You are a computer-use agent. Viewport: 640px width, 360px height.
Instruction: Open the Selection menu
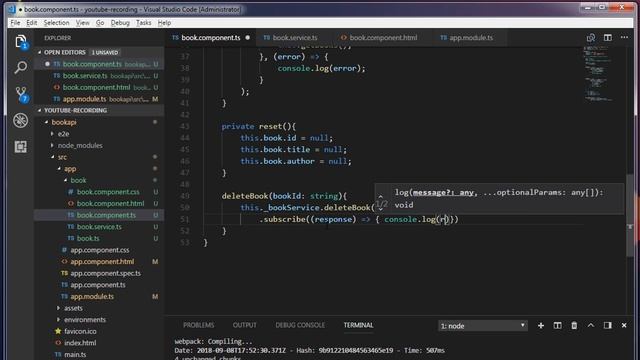click(56, 23)
